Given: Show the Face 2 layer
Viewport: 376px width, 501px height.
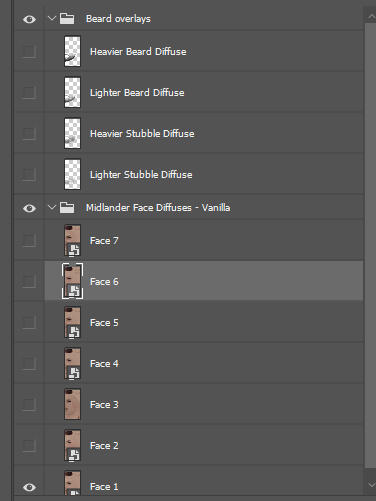Looking at the screenshot, I should (x=29, y=445).
